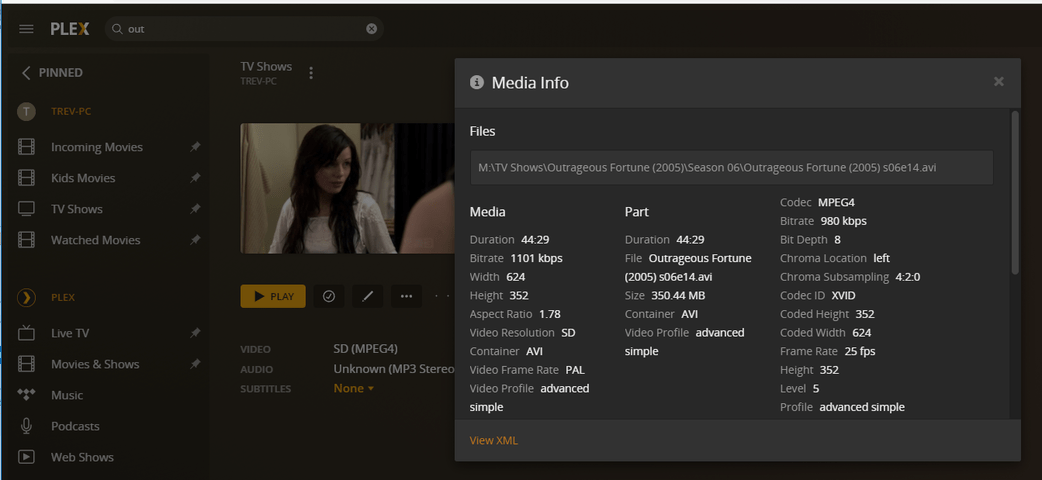Play the episode with PLAY button
1042x480 pixels.
[273, 297]
